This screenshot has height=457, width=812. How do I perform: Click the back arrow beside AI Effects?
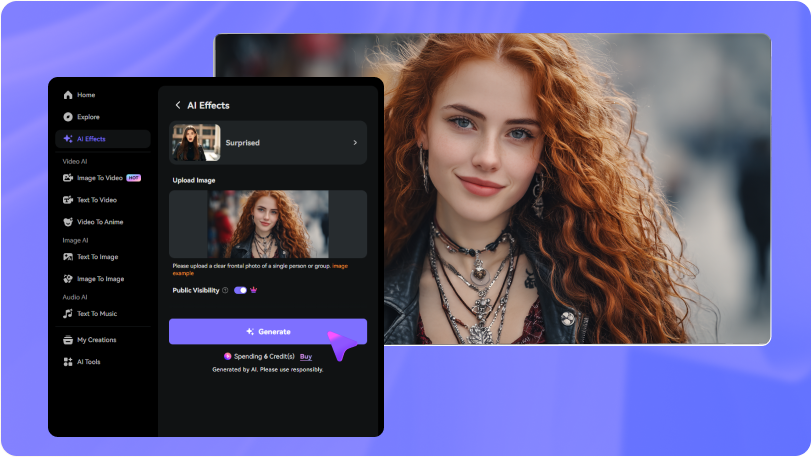point(178,105)
